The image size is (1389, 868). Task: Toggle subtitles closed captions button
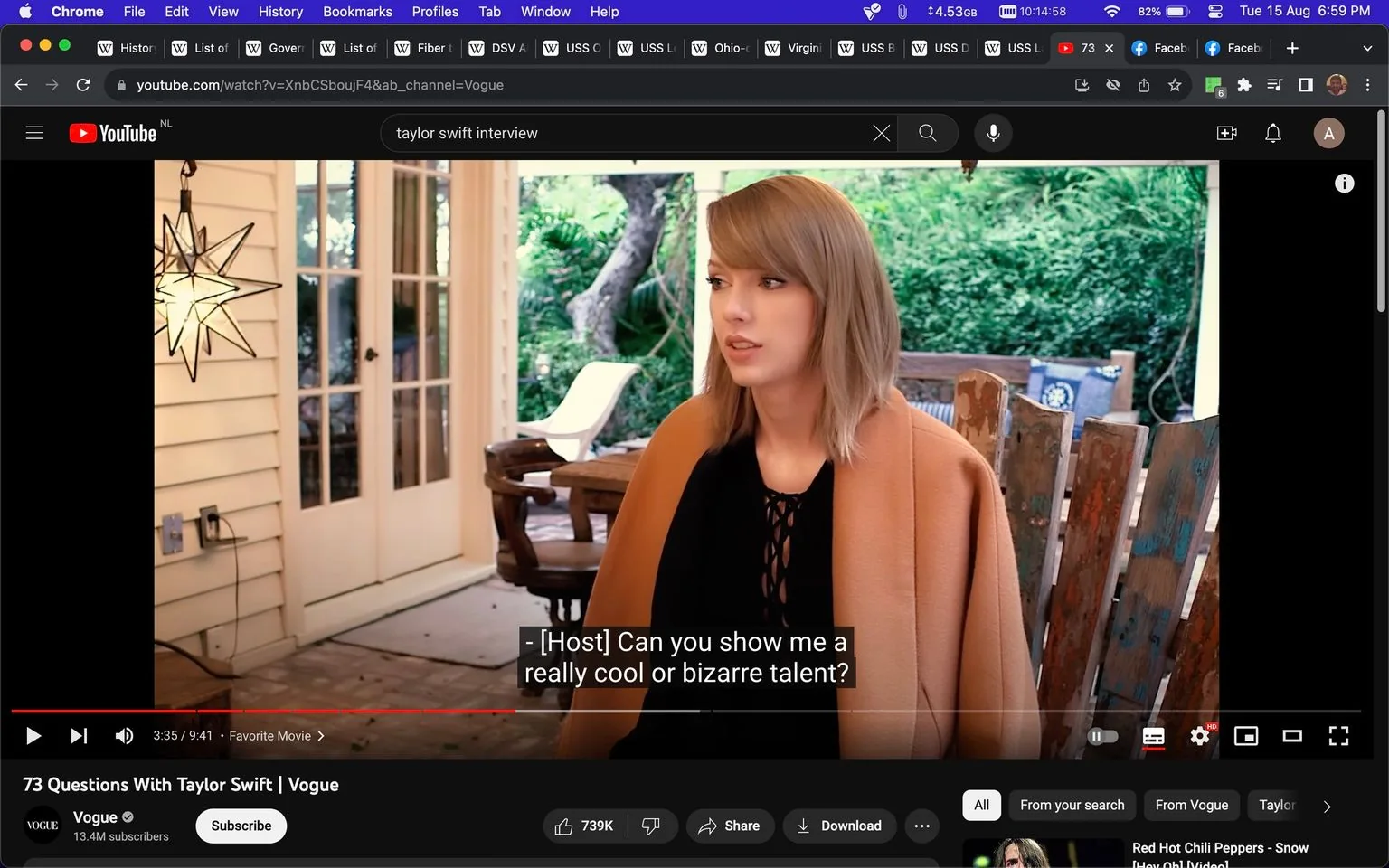tap(1153, 736)
